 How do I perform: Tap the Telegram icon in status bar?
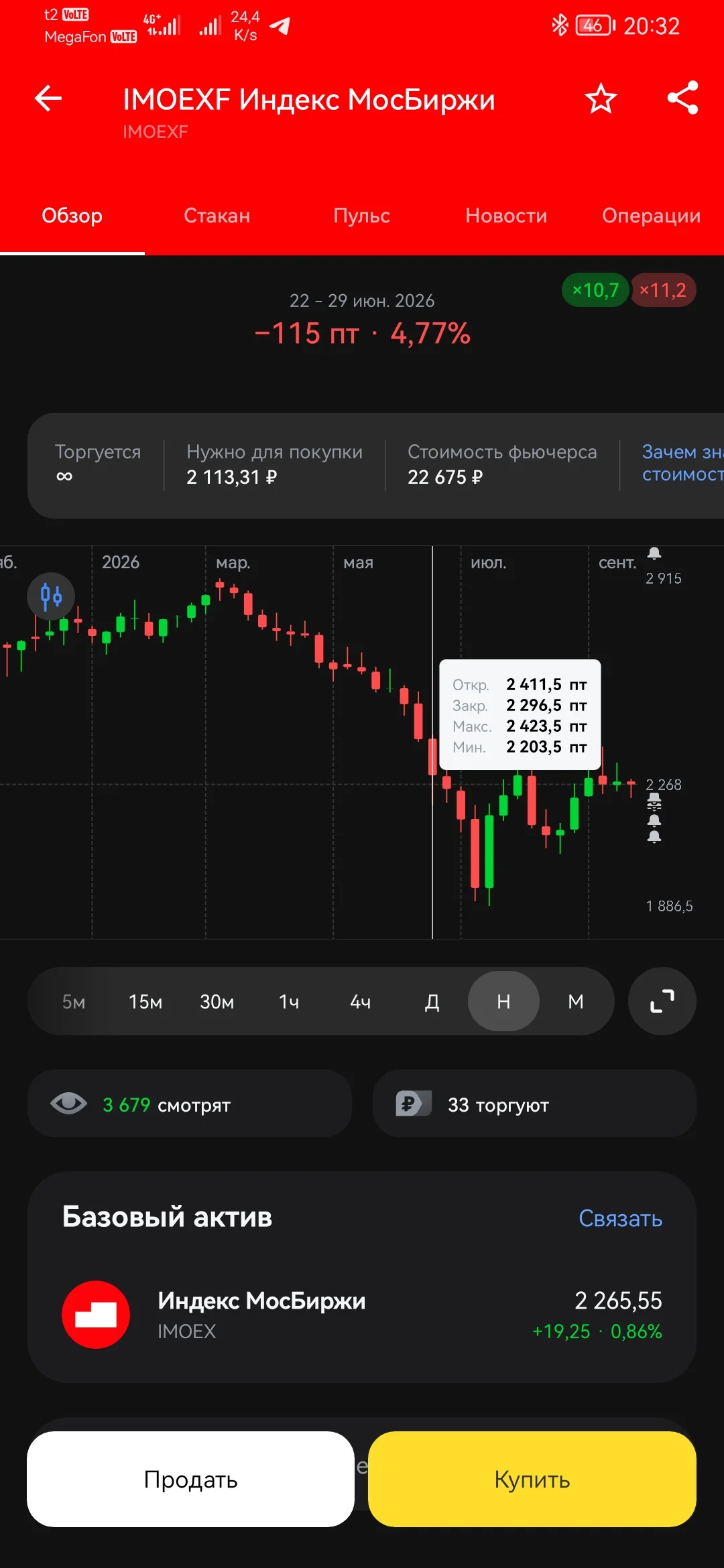point(280,25)
